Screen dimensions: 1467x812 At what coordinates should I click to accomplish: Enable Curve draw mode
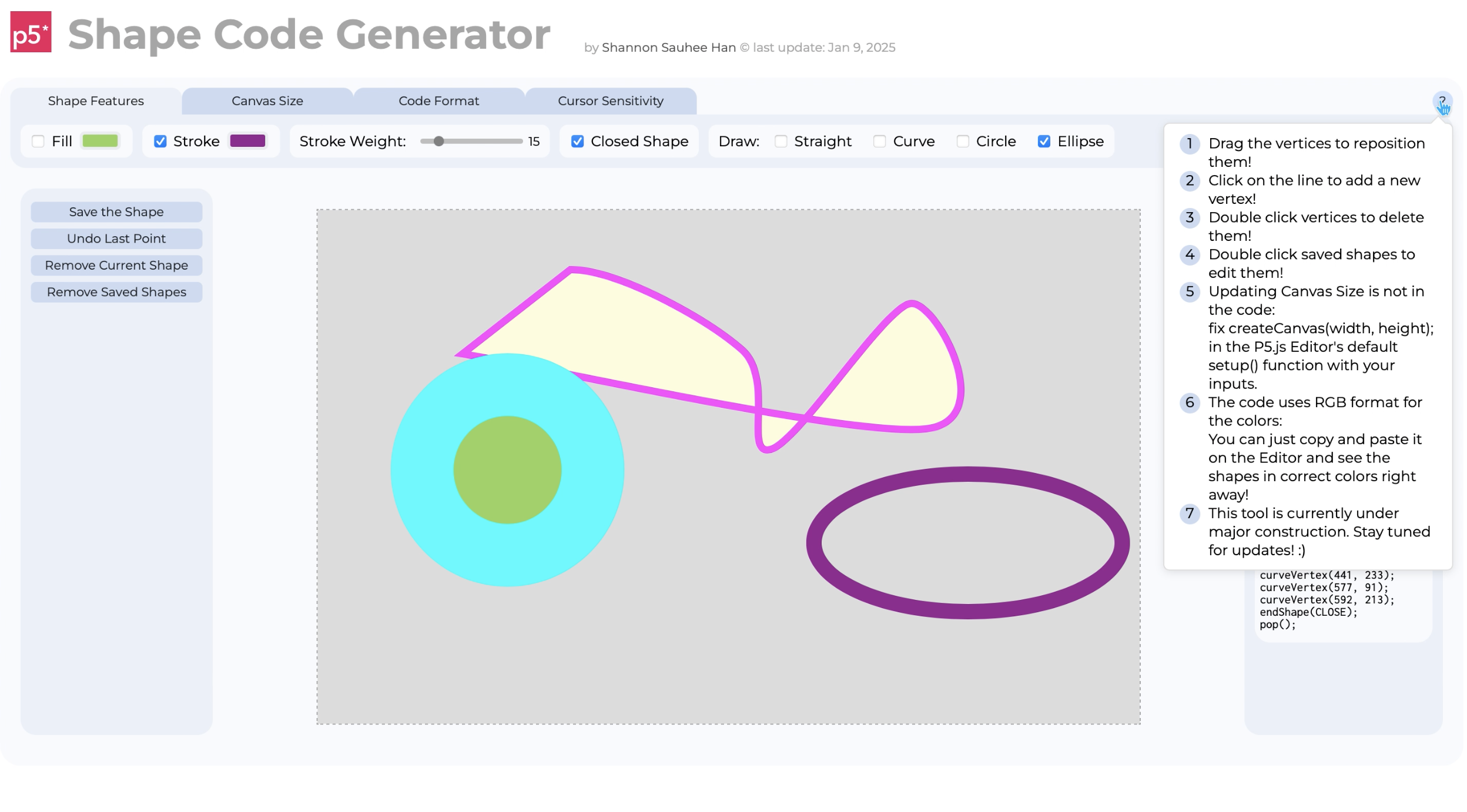point(879,142)
